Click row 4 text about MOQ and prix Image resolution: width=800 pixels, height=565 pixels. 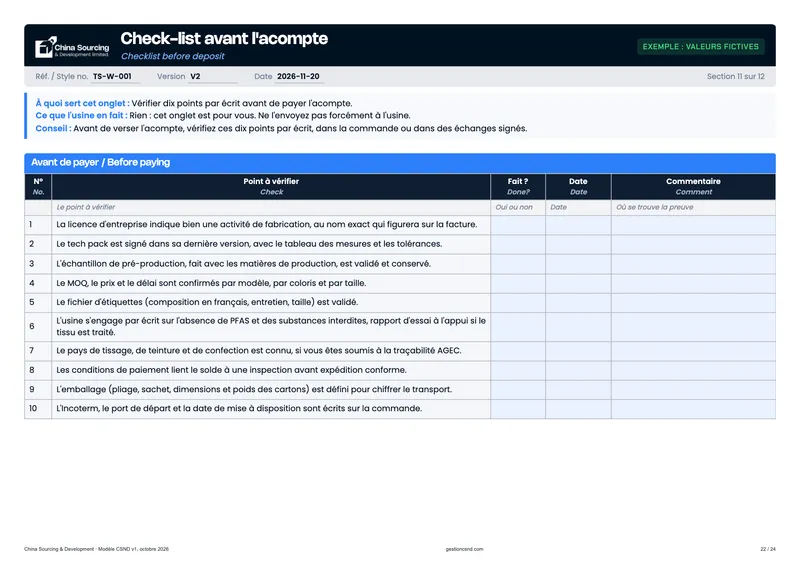tap(211, 283)
